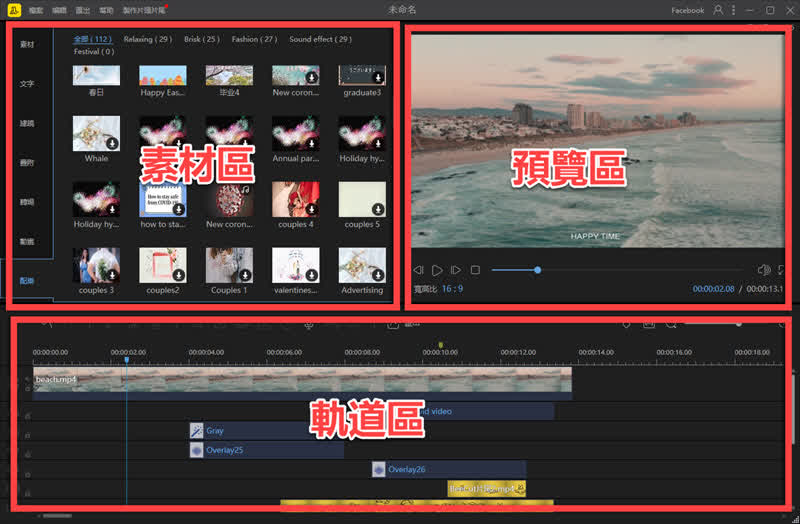
Task: Download the couples 5 template
Action: pyautogui.click(x=378, y=209)
